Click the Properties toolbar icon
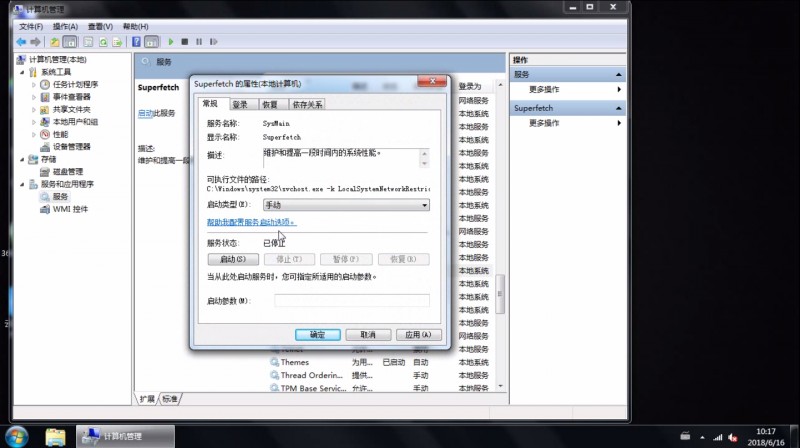 [88, 42]
